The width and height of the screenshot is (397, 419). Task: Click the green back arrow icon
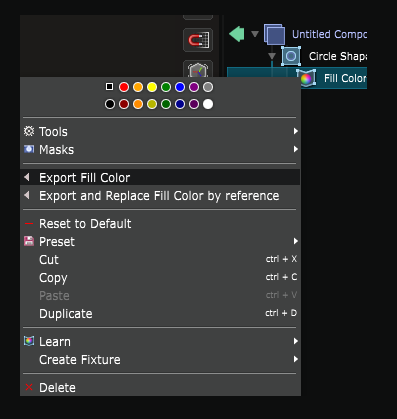pos(237,34)
